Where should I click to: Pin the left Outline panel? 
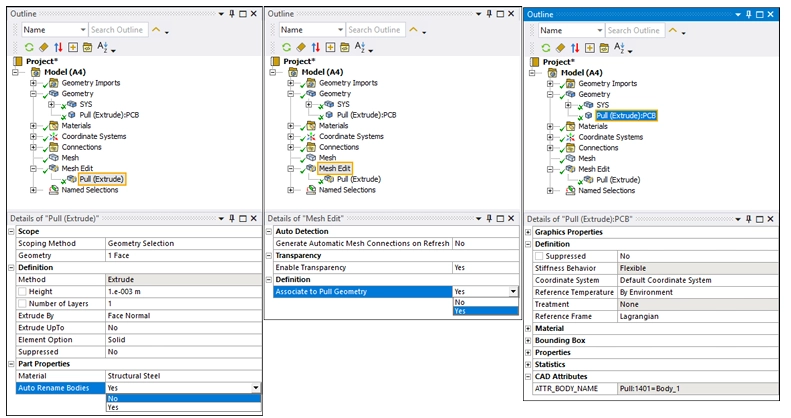point(230,13)
